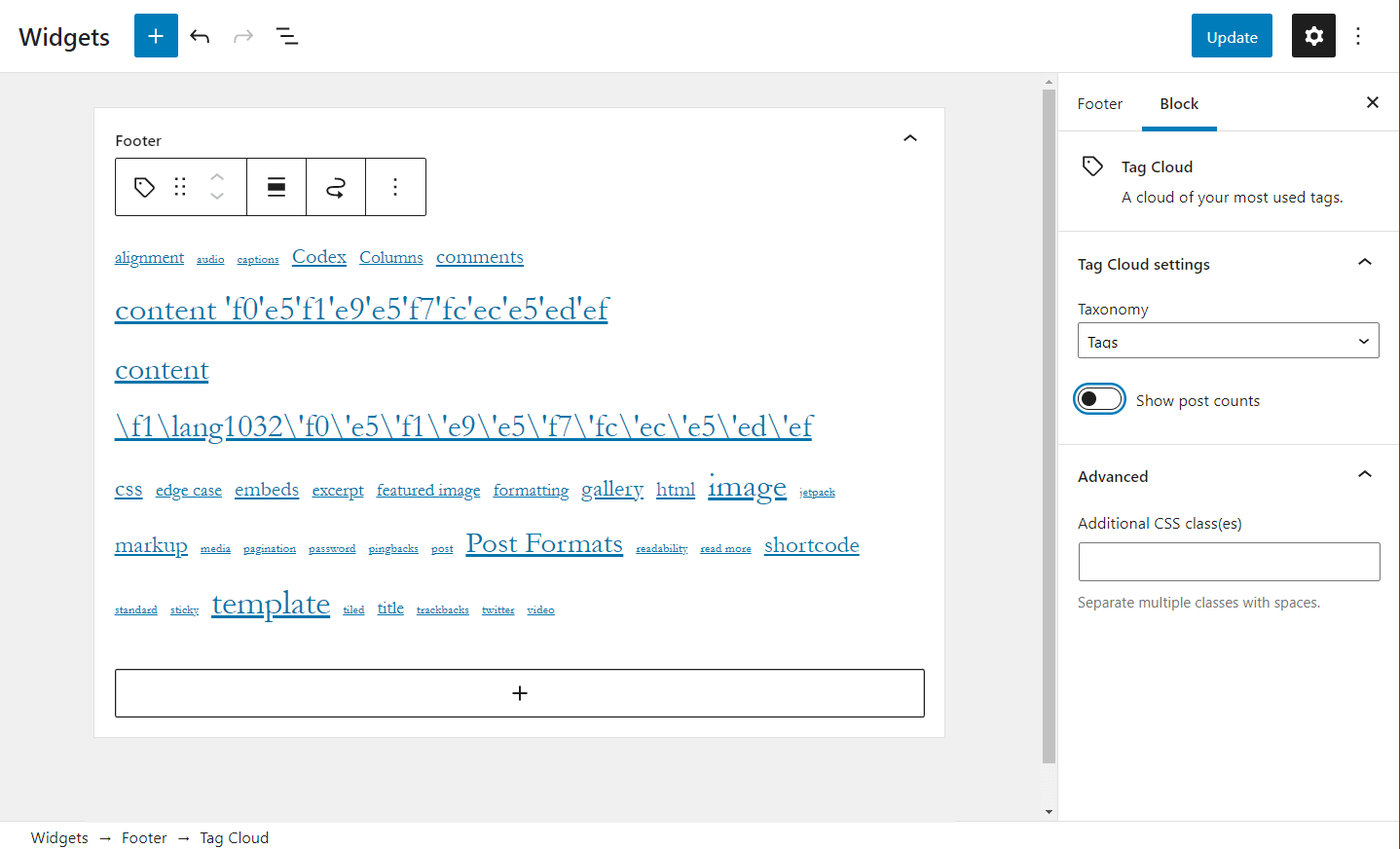This screenshot has width=1400, height=849.
Task: Open the Taxonomy dropdown
Action: tap(1228, 341)
